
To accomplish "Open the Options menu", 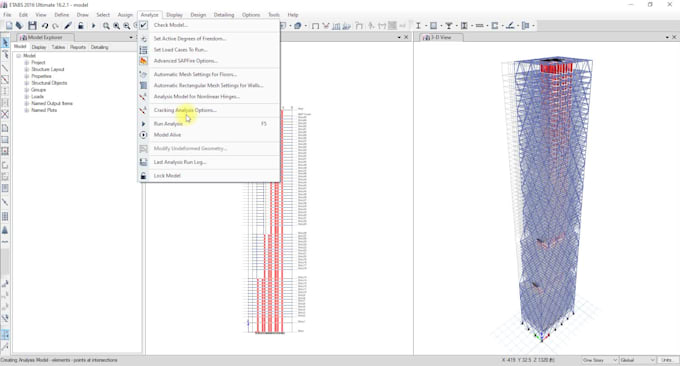I will pyautogui.click(x=251, y=15).
